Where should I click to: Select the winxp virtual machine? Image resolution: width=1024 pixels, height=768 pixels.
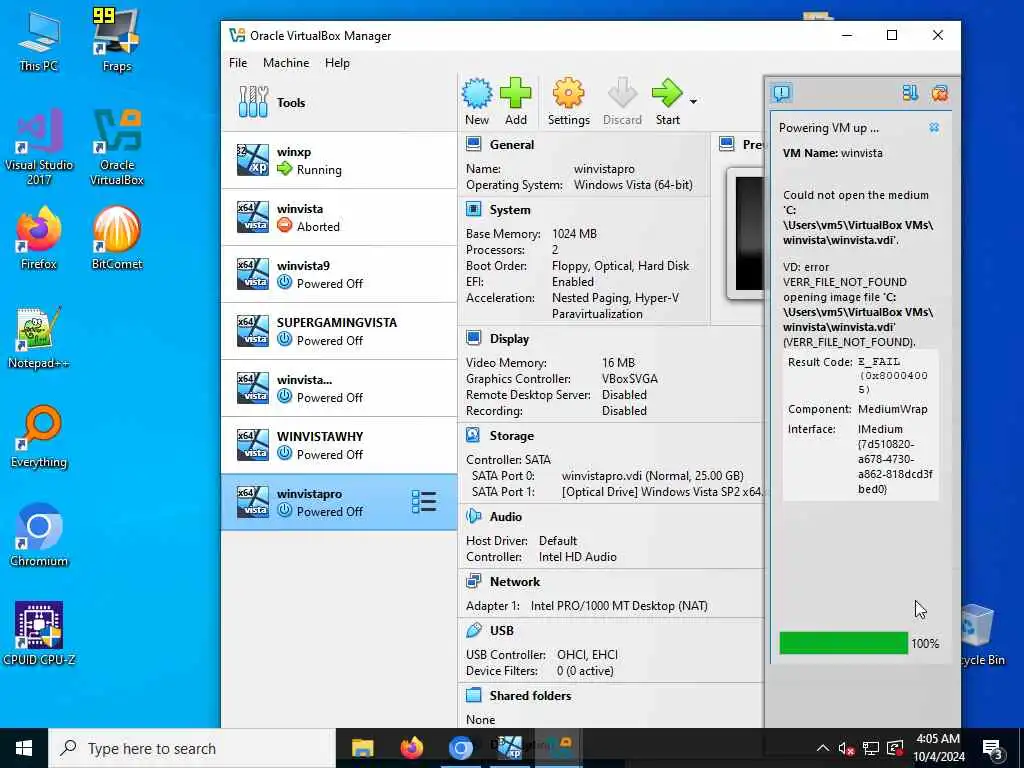(339, 160)
